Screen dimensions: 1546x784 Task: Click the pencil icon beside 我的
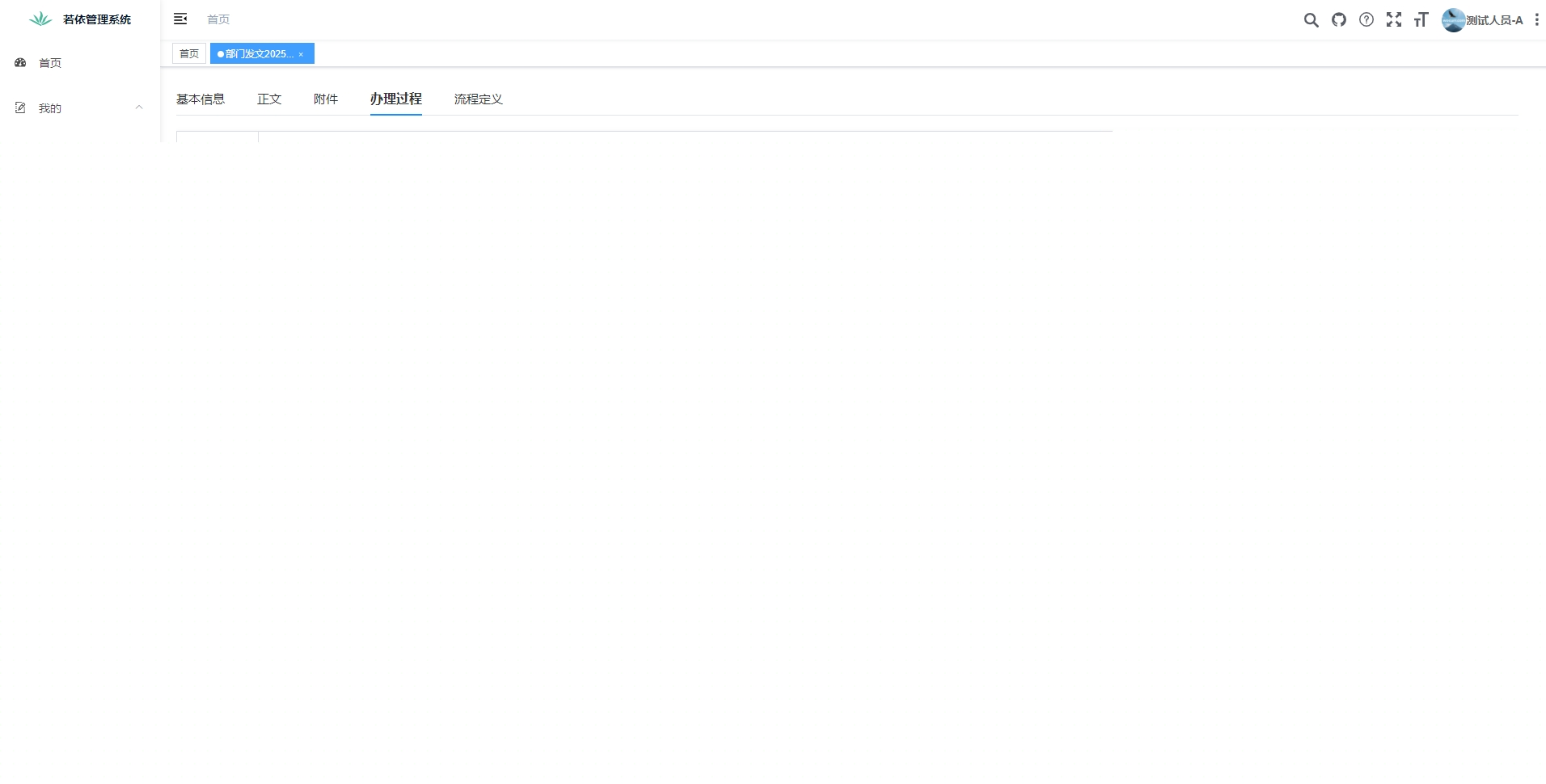tap(19, 107)
